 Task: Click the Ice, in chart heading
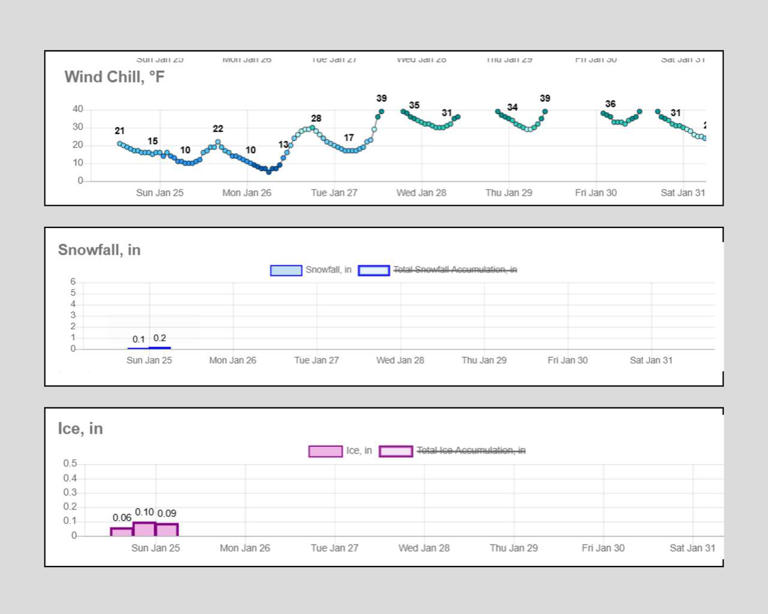80,429
